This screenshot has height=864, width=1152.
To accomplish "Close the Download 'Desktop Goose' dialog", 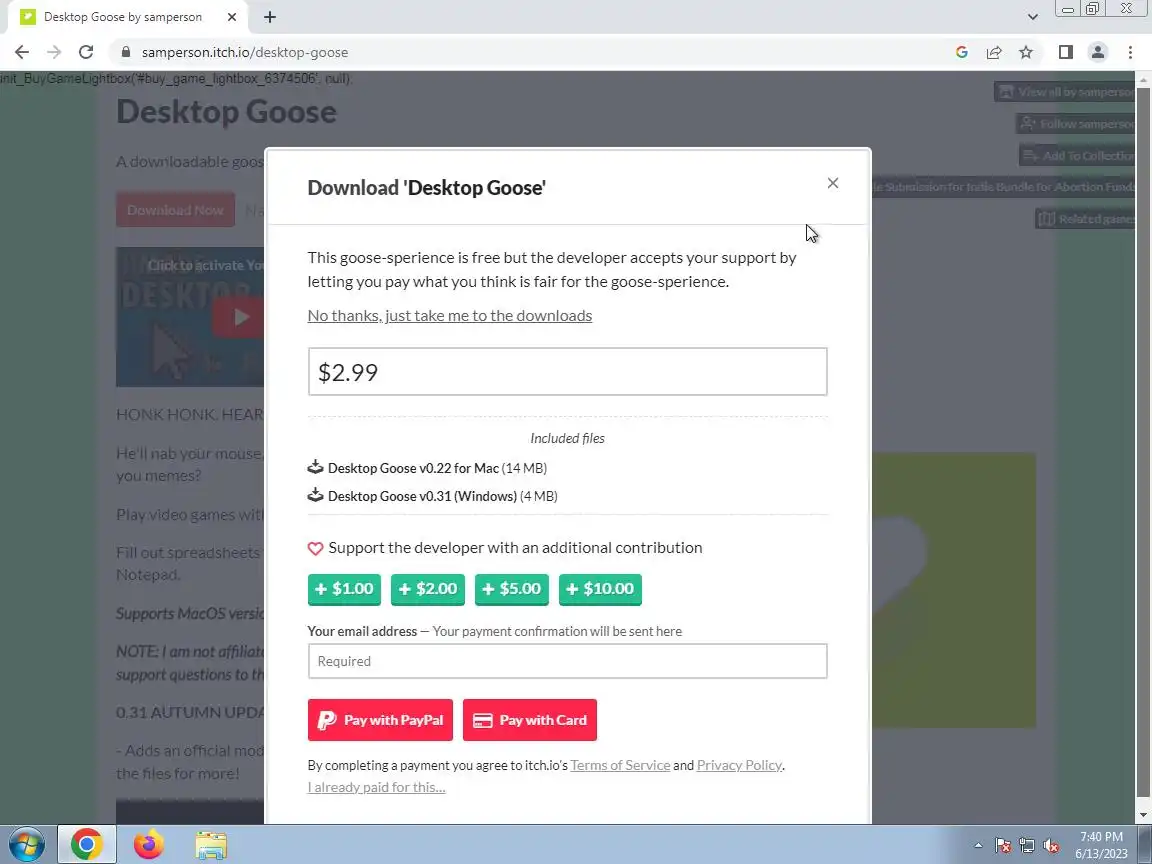I will [x=832, y=183].
